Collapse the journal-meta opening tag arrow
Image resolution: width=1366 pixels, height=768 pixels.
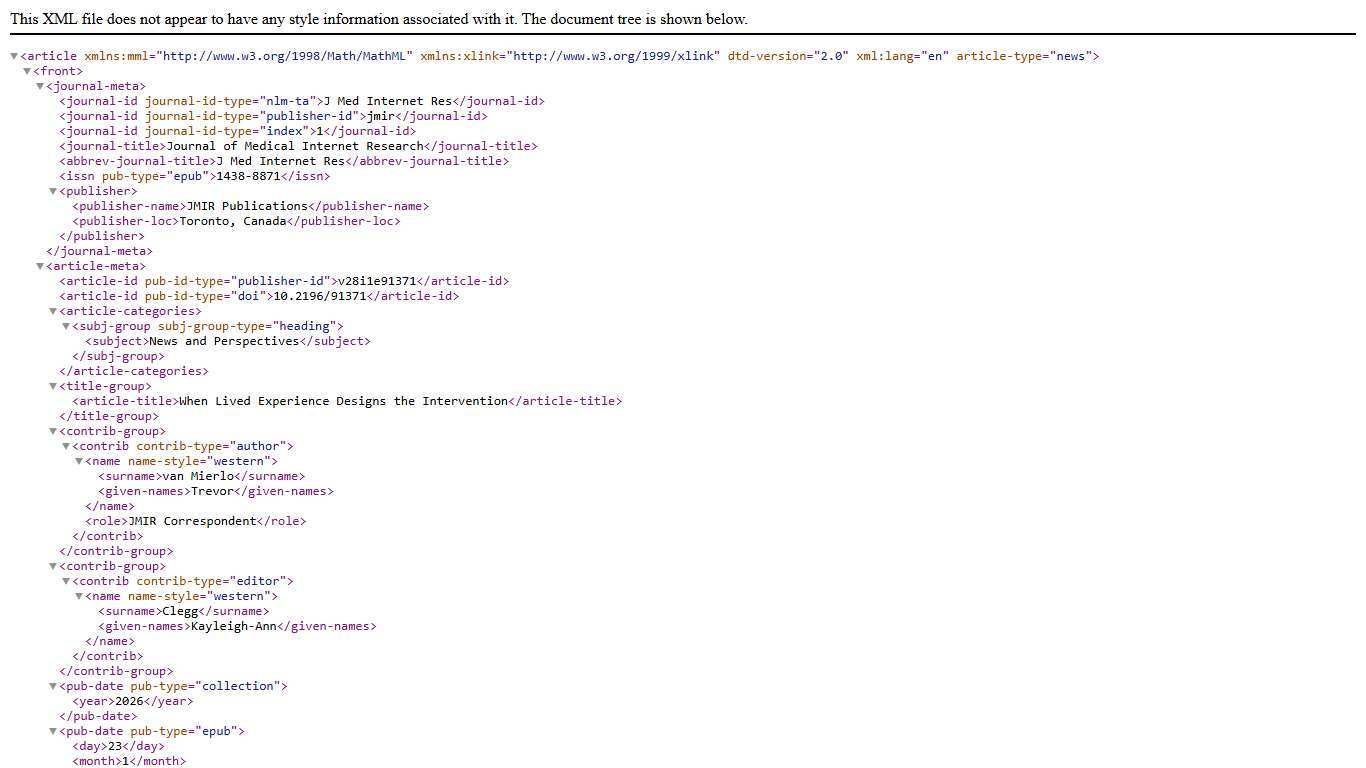(40, 87)
